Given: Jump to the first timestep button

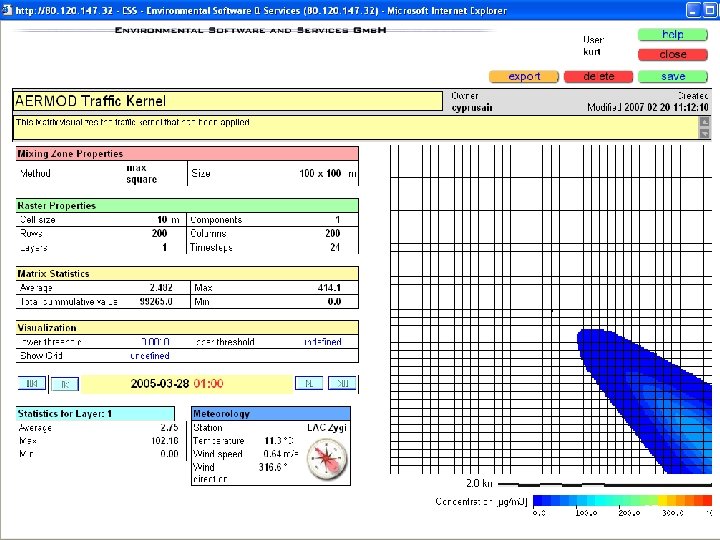Looking at the screenshot, I should pyautogui.click(x=30, y=383).
